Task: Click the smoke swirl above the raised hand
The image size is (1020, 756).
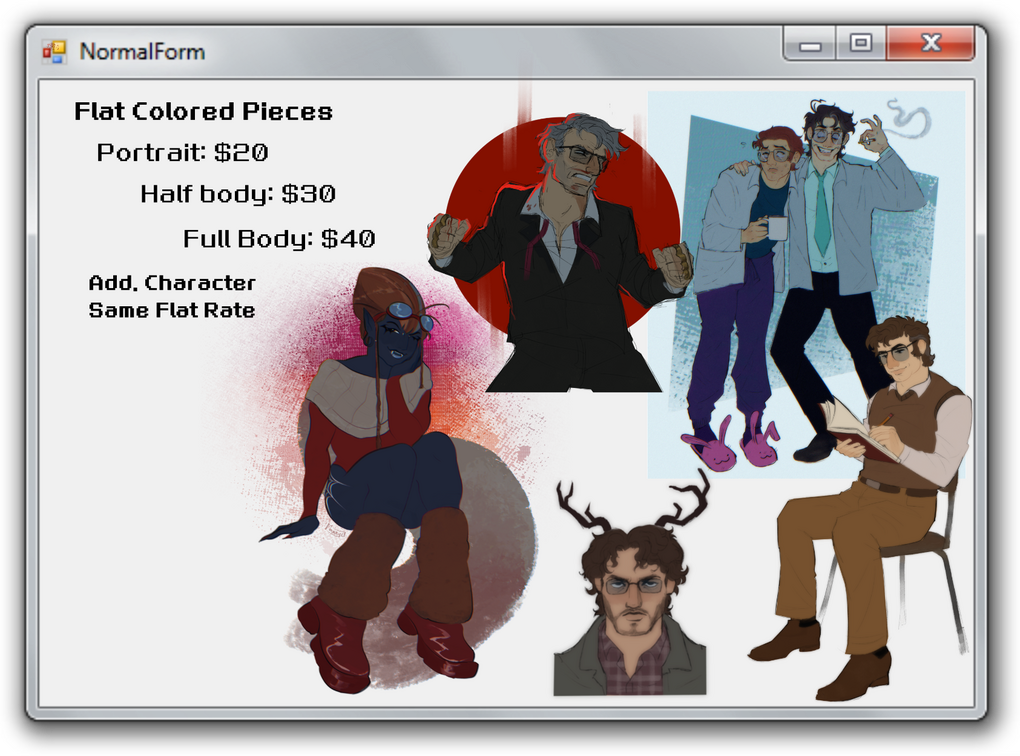Action: coord(908,118)
